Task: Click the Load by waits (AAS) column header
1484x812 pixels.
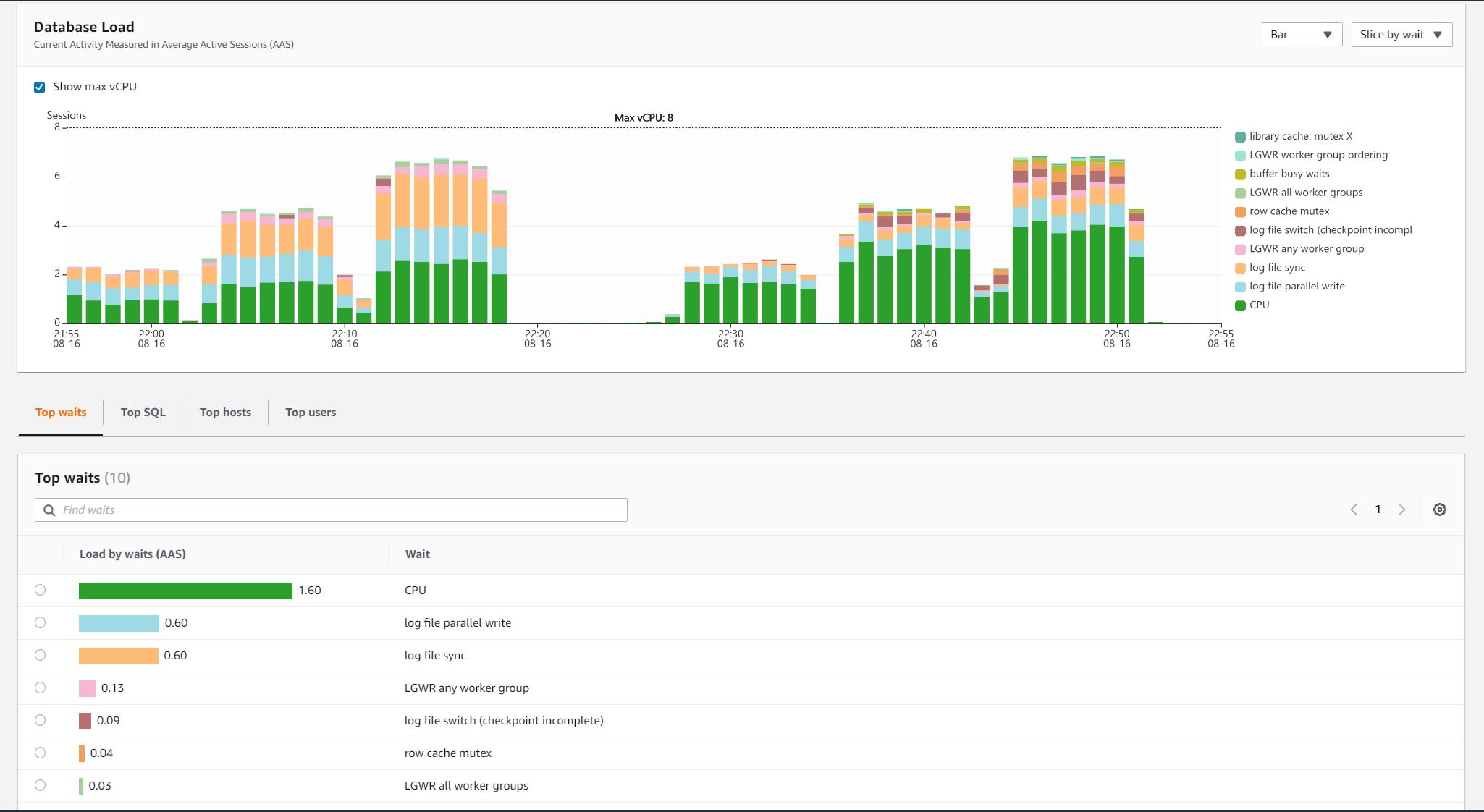Action: 132,554
